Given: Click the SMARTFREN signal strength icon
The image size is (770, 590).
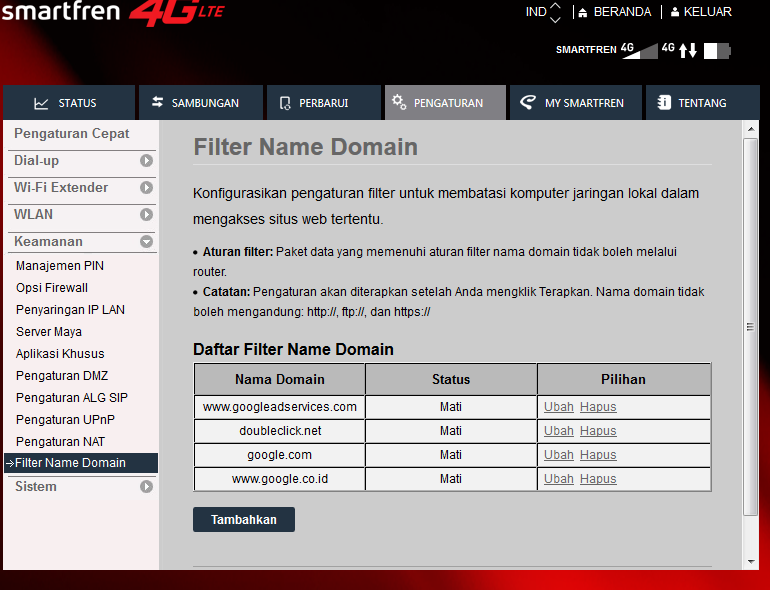Looking at the screenshot, I should coord(640,51).
